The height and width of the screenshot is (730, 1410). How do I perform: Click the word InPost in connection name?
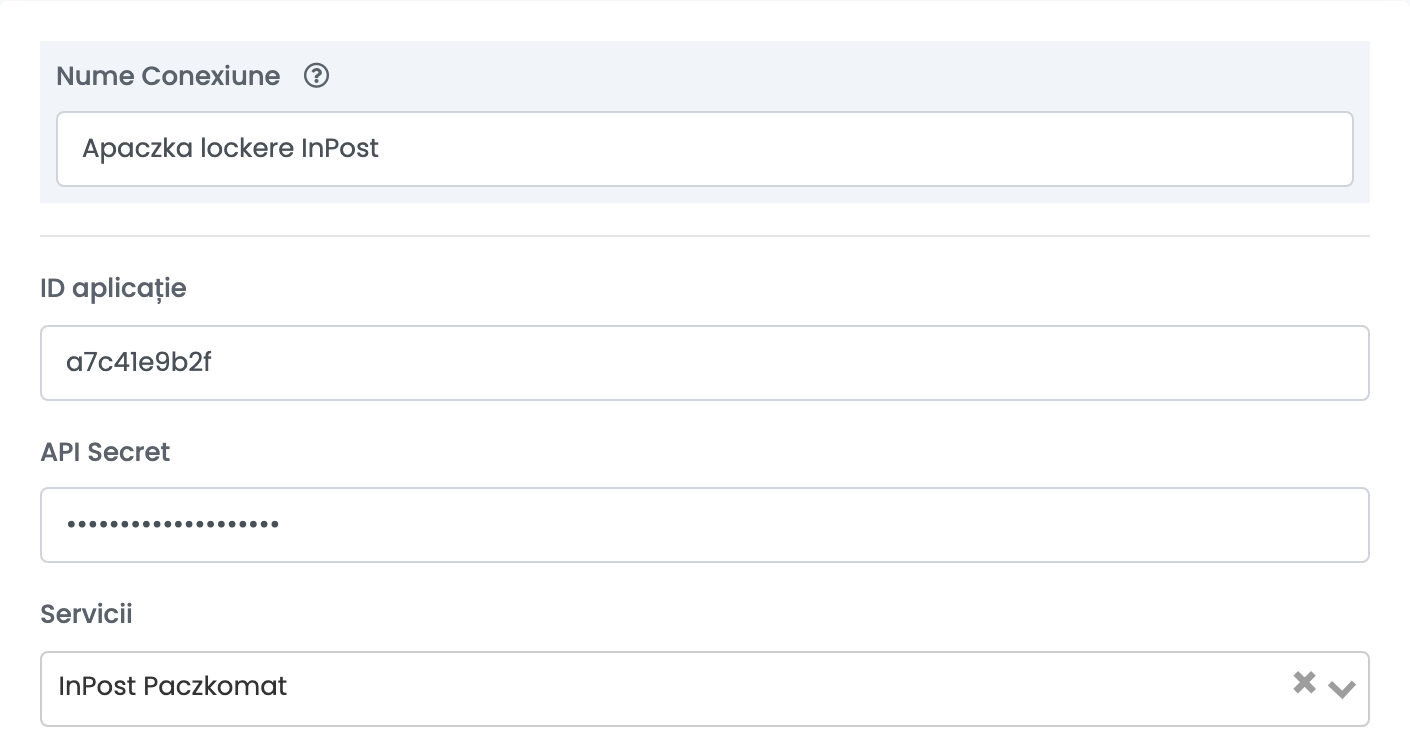point(340,149)
